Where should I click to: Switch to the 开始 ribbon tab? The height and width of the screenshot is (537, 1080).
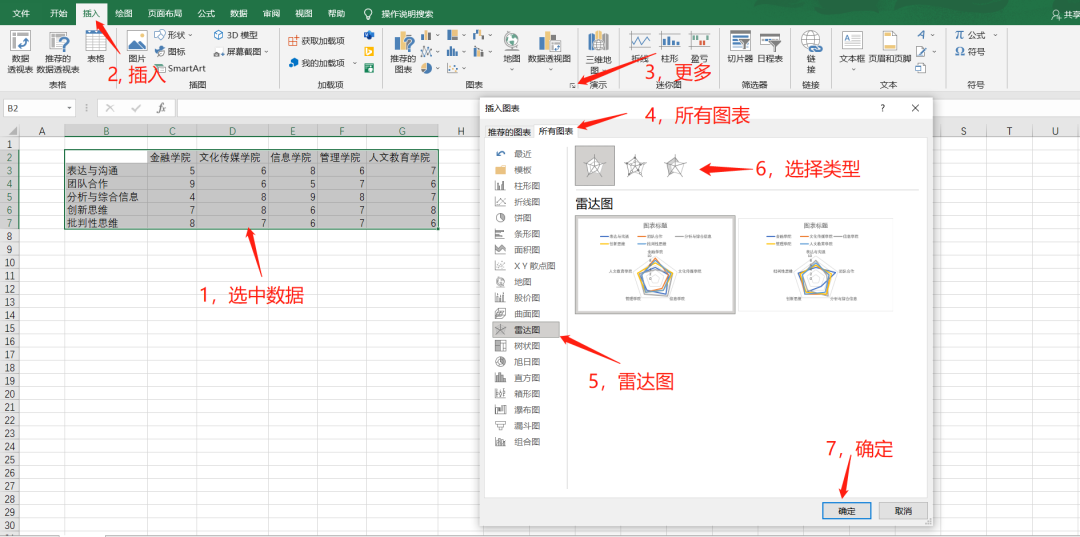(x=59, y=13)
